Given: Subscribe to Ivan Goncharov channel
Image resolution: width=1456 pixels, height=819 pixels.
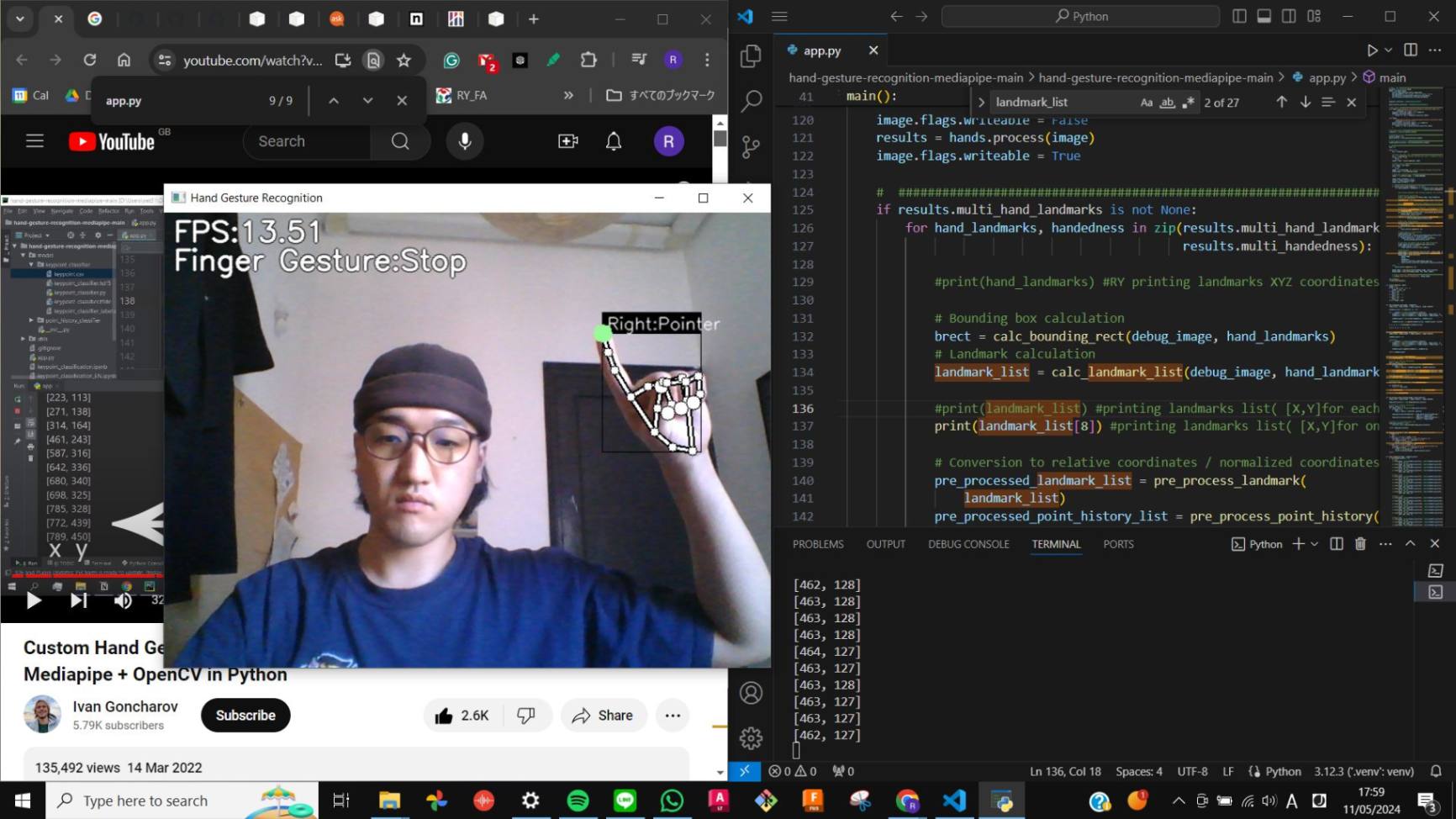Looking at the screenshot, I should 245,716.
